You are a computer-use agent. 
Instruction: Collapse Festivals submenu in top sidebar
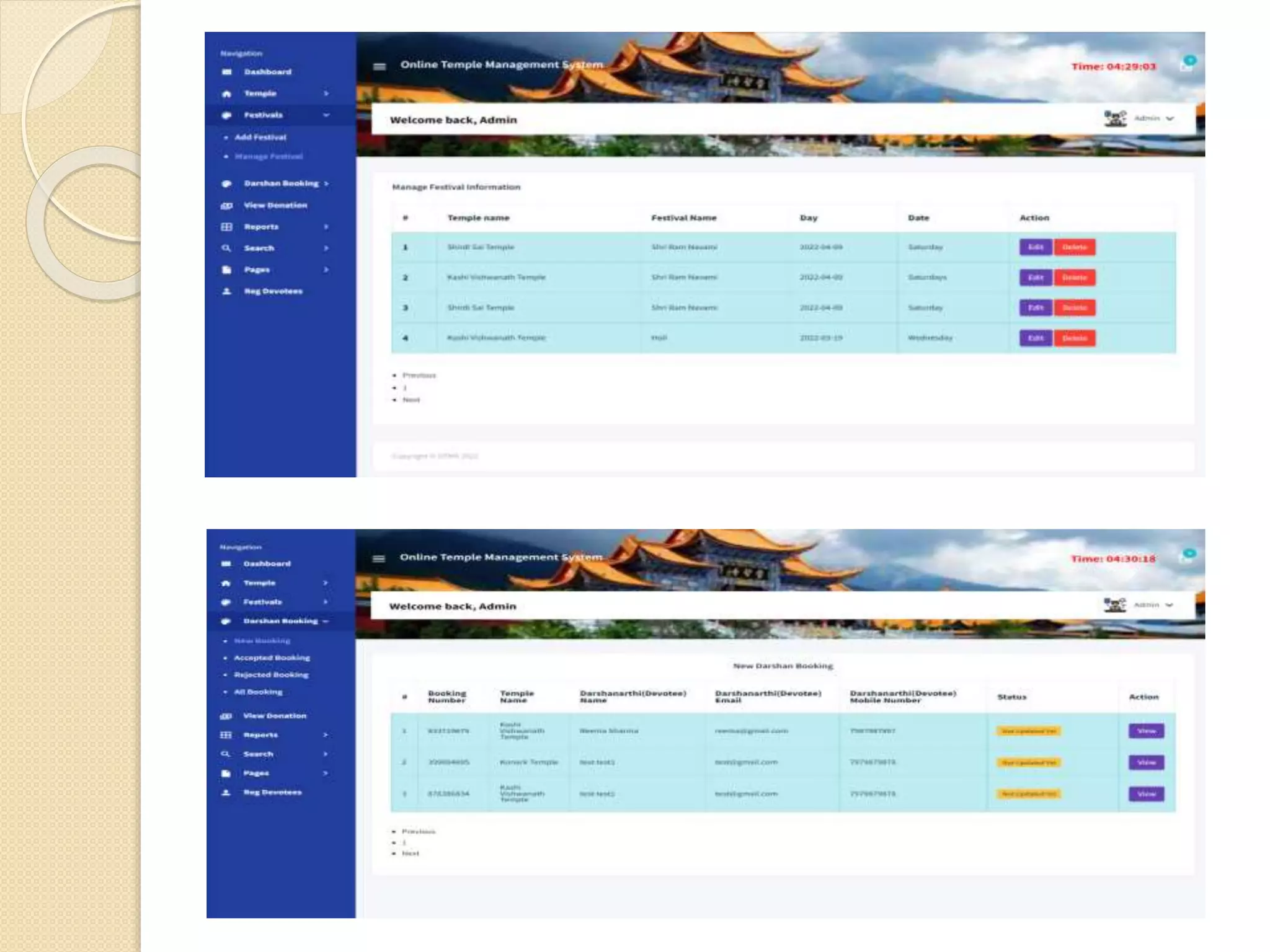click(x=326, y=115)
